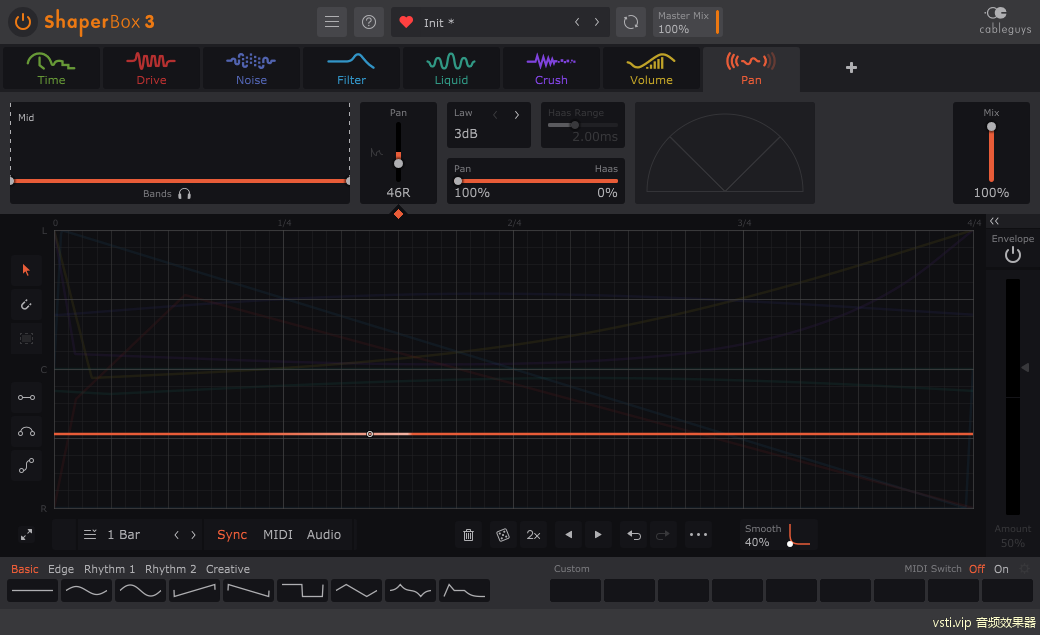This screenshot has width=1040, height=635.
Task: Switch to the Liquid shaper tab
Action: [x=451, y=68]
